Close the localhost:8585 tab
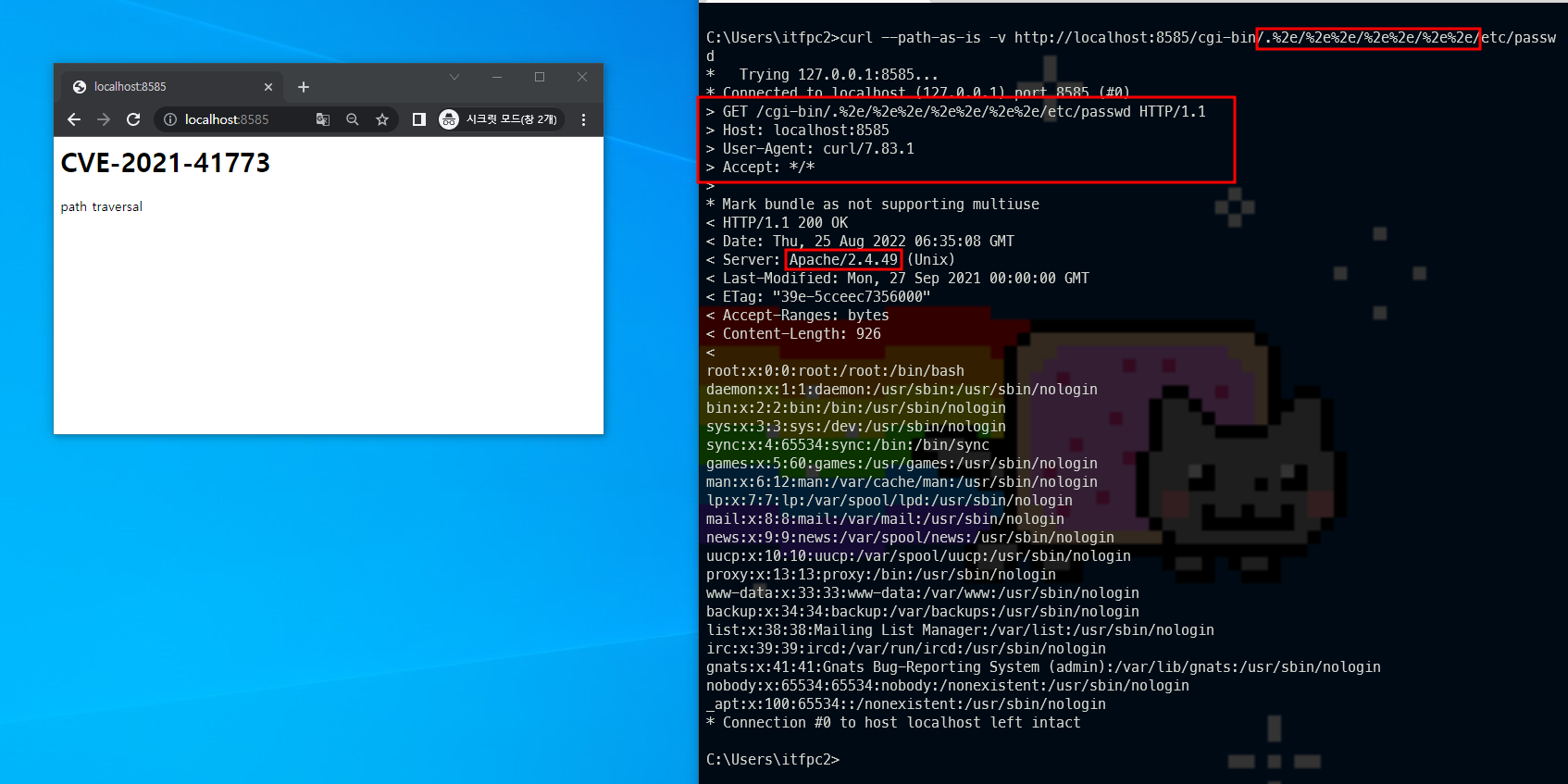Screen dimensions: 1568x784 tap(268, 87)
